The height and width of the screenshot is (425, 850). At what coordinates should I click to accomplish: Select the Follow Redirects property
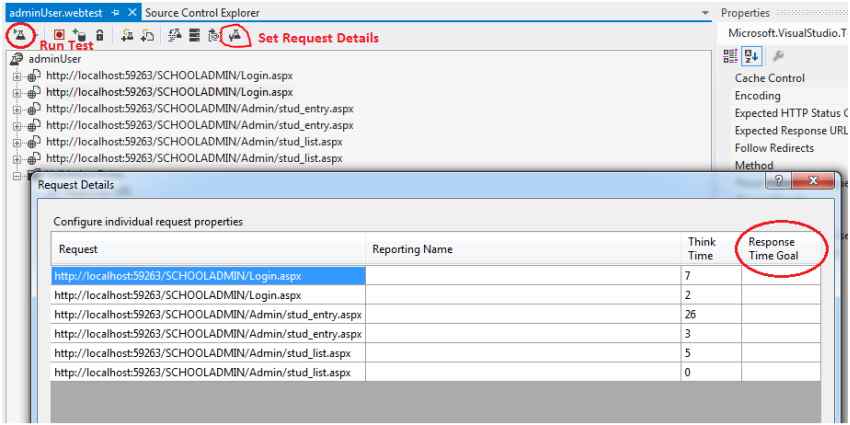coord(774,148)
